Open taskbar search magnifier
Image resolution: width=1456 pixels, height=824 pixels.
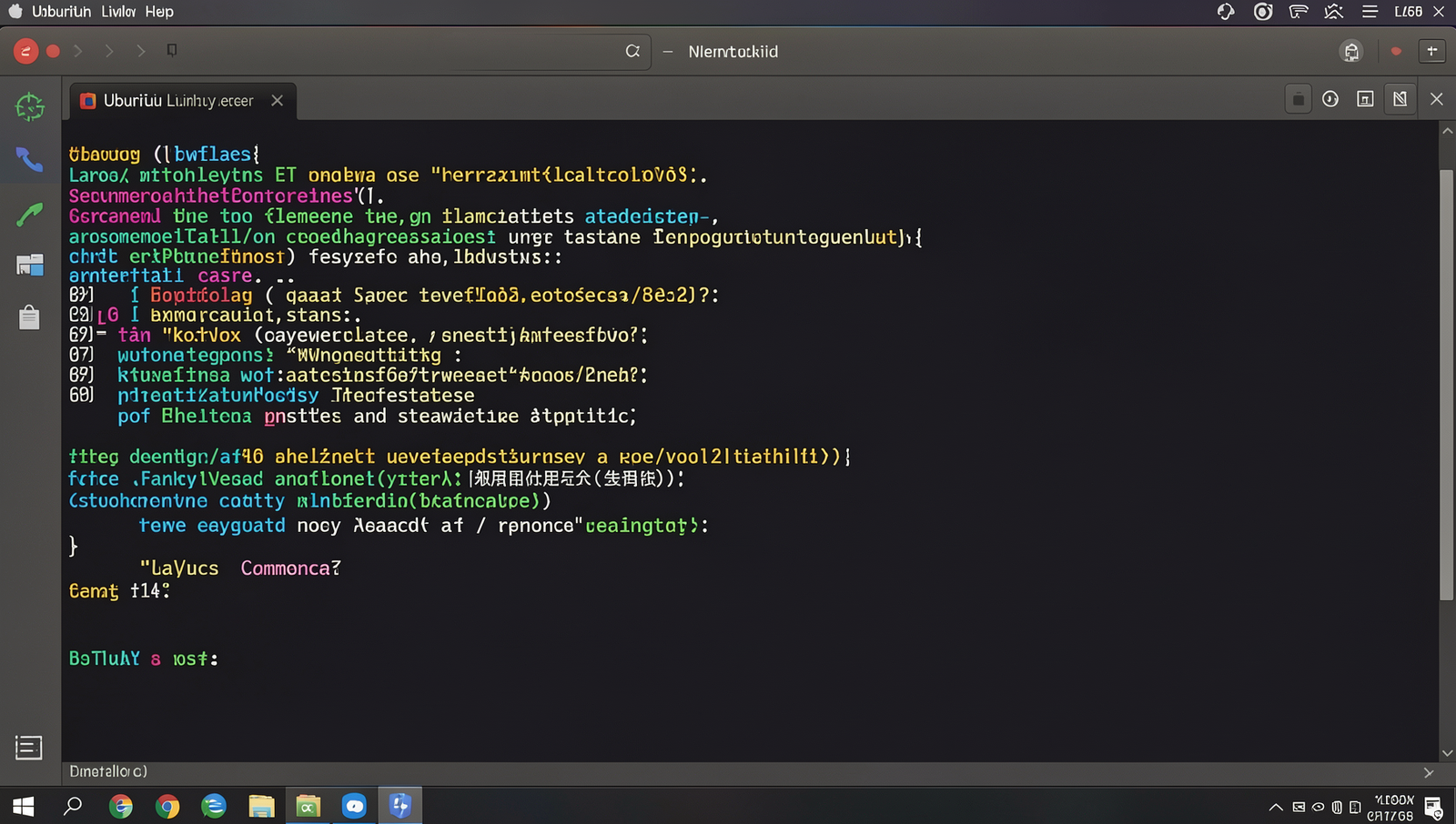point(73,806)
